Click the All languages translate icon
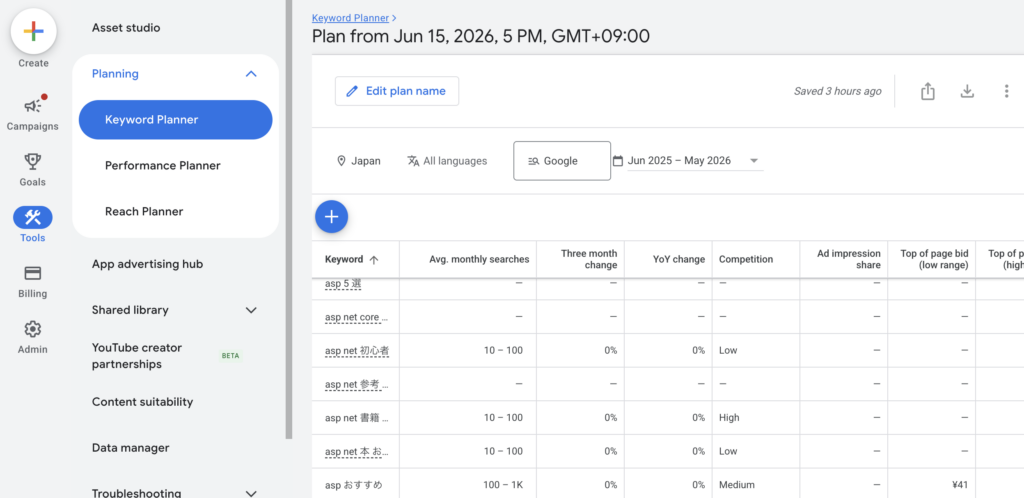The image size is (1024, 498). [x=413, y=161]
